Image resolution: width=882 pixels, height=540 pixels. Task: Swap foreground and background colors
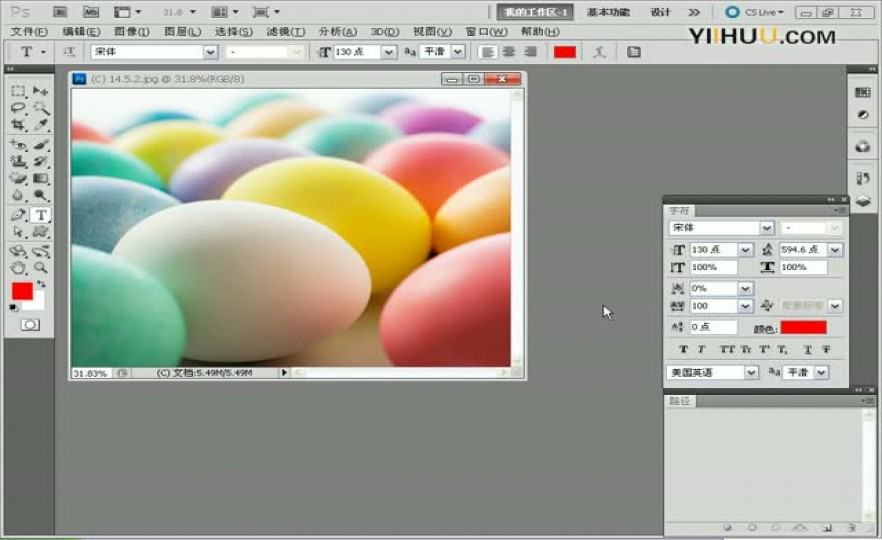pyautogui.click(x=40, y=284)
